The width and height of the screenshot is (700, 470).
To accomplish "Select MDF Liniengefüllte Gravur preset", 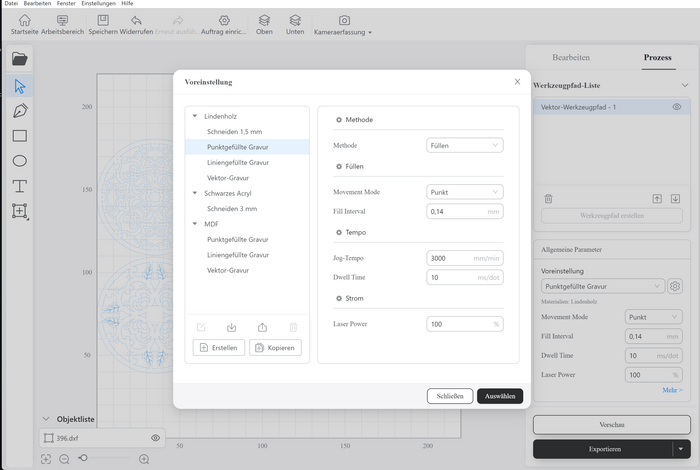I will coord(247,255).
